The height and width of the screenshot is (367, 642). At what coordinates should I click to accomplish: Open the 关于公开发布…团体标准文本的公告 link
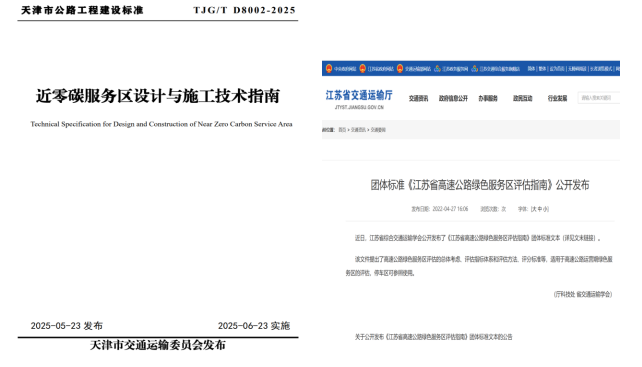click(x=433, y=337)
